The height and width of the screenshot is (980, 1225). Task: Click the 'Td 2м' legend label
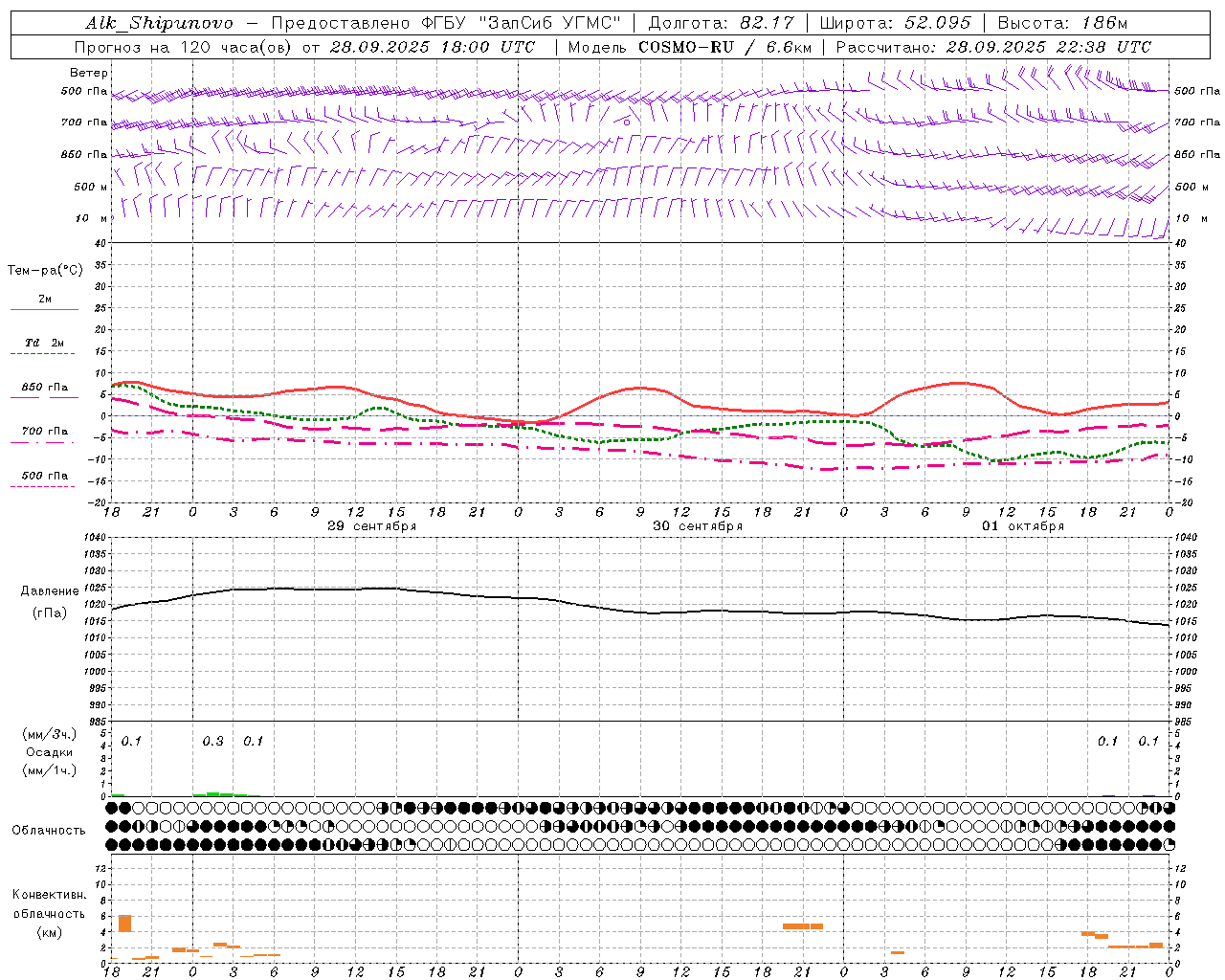(44, 343)
